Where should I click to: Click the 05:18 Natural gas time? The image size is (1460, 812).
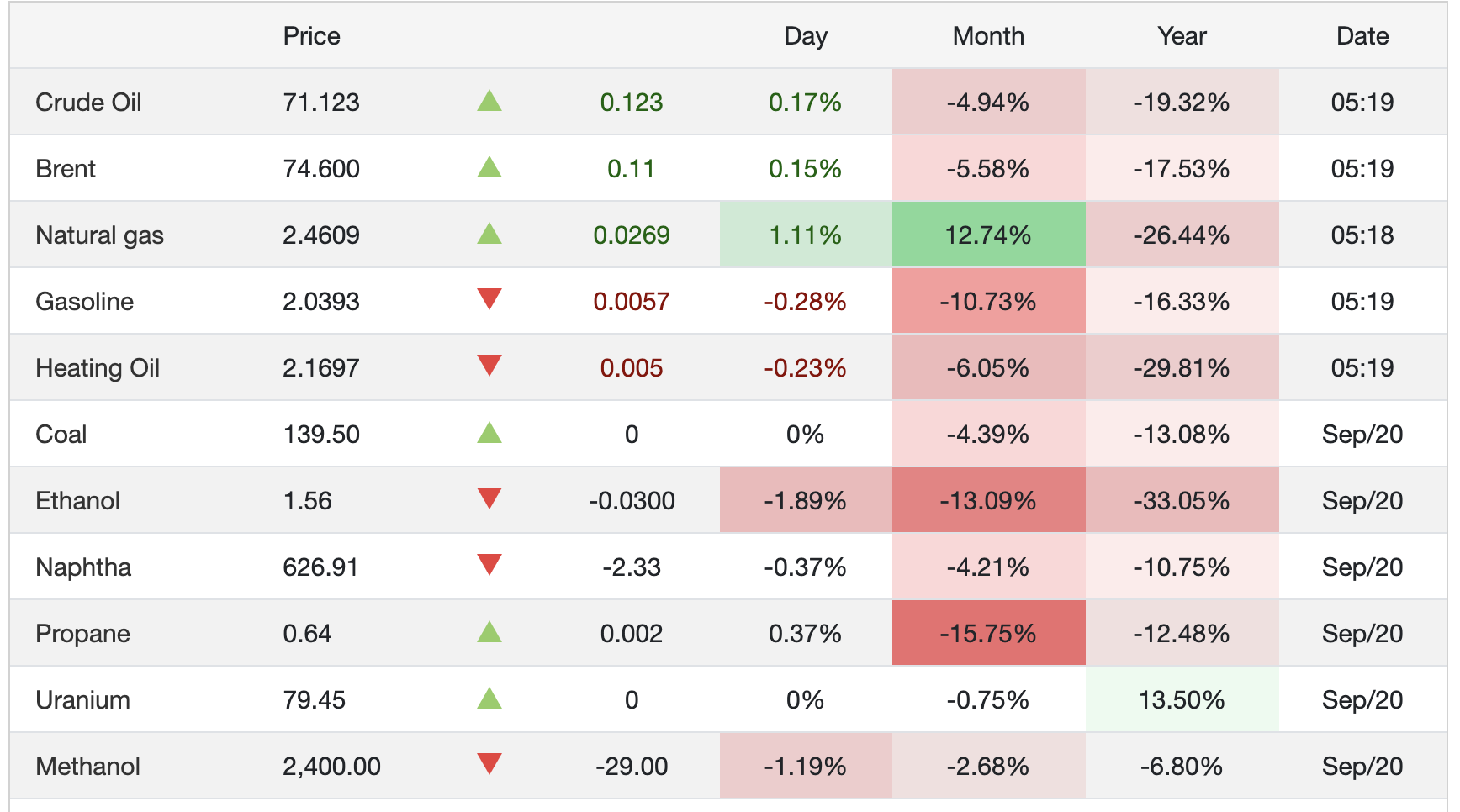(x=1362, y=235)
